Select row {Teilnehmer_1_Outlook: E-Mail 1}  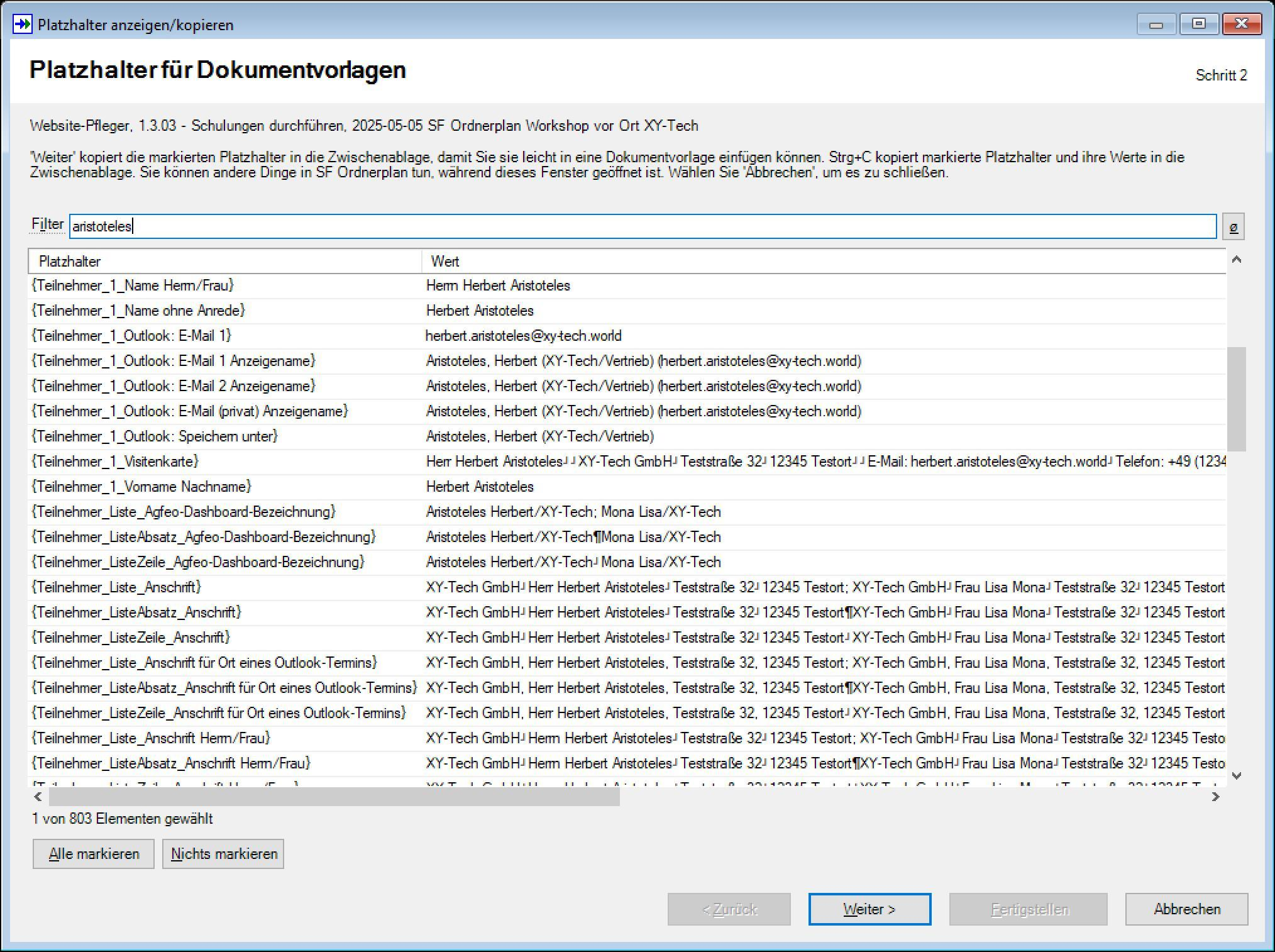(x=627, y=336)
